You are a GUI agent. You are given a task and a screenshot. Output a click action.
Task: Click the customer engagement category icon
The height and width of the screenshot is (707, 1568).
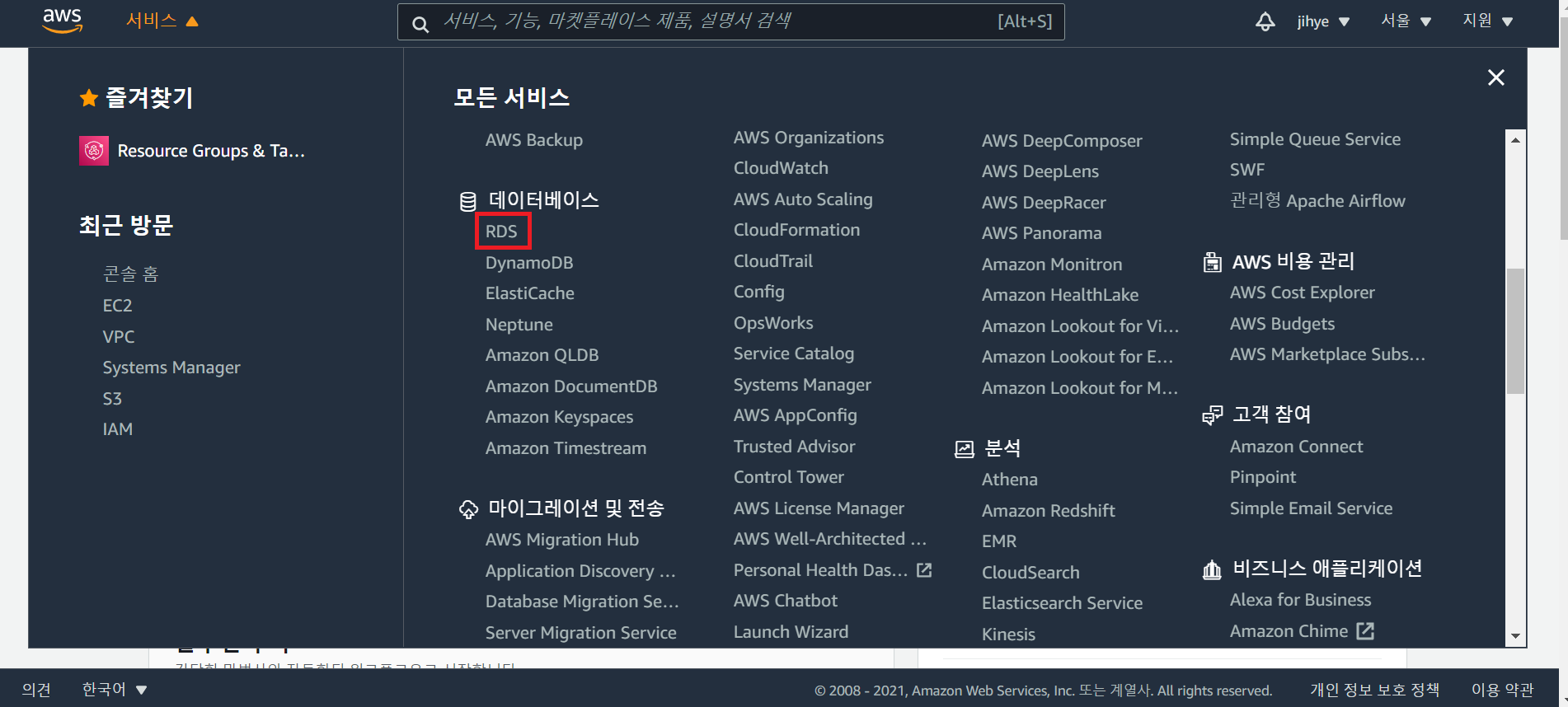pos(1212,415)
